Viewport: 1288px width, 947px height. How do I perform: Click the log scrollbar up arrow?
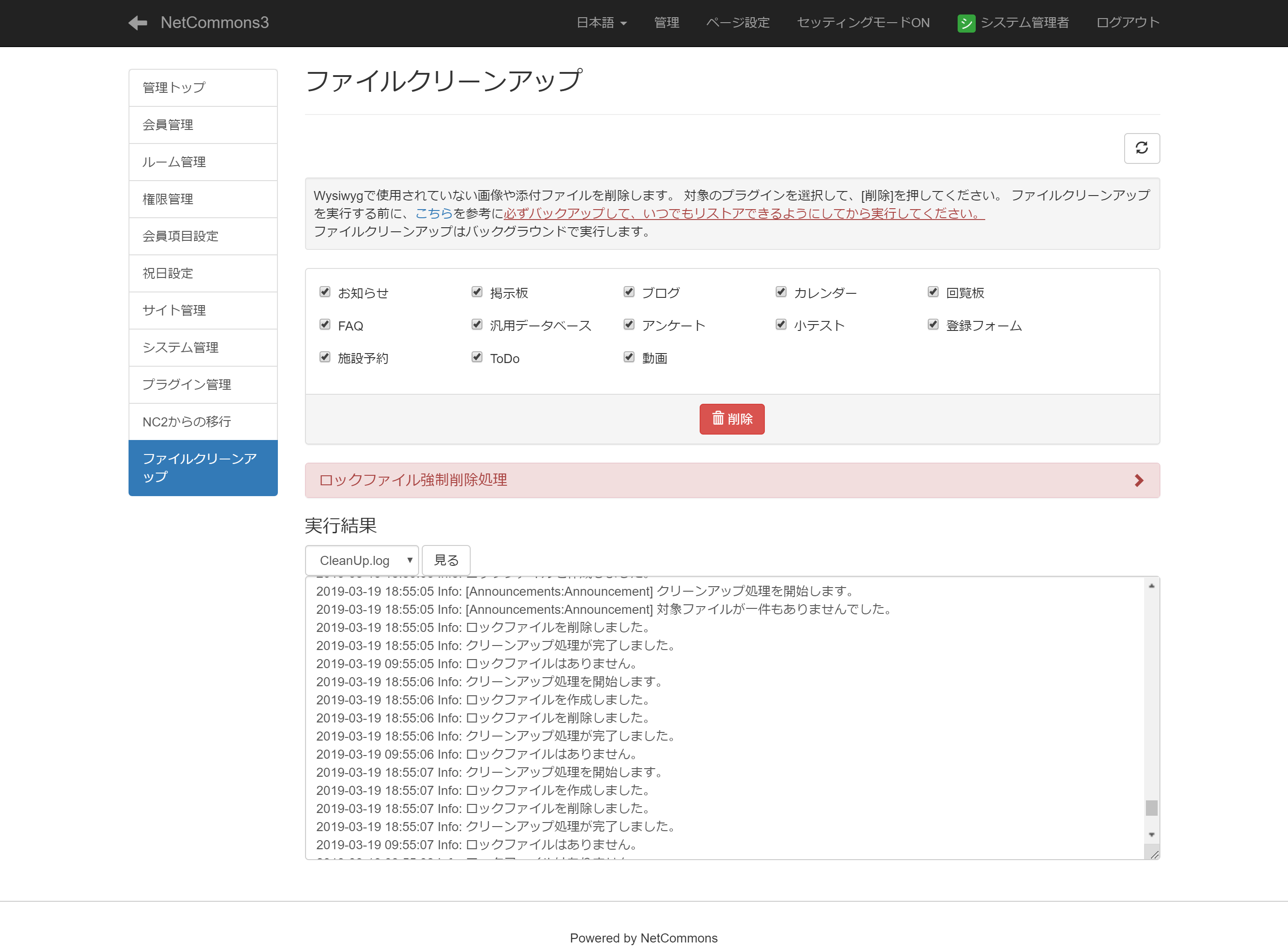coord(1152,586)
